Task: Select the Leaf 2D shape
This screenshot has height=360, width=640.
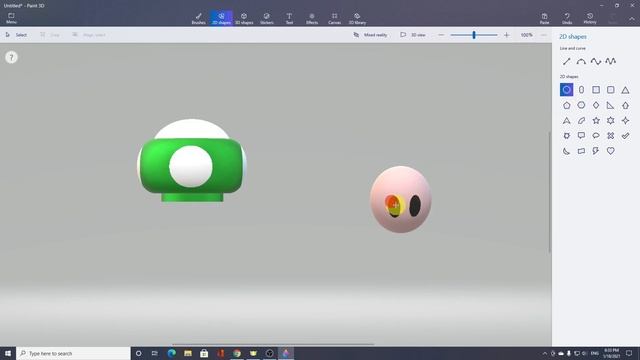Action: (581, 120)
